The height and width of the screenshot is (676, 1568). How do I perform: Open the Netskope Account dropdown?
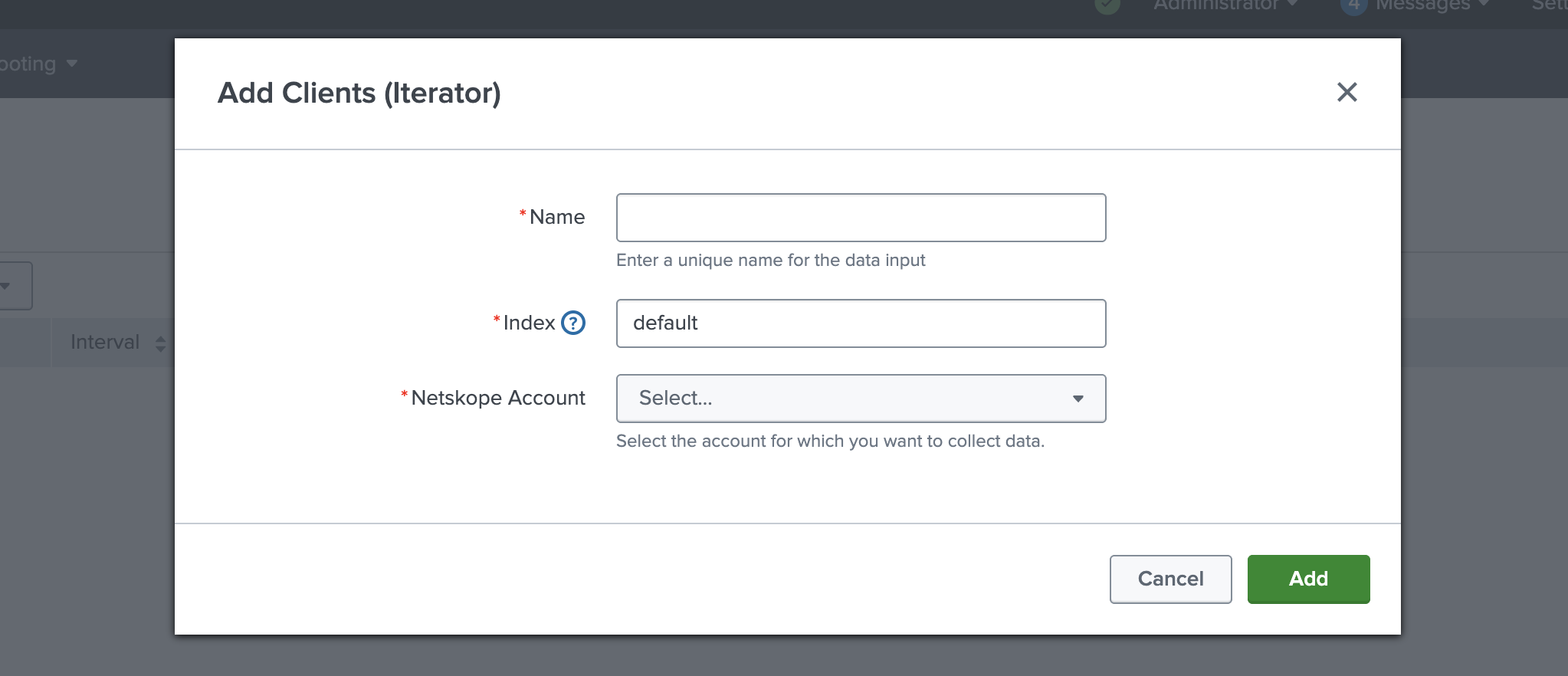point(861,399)
